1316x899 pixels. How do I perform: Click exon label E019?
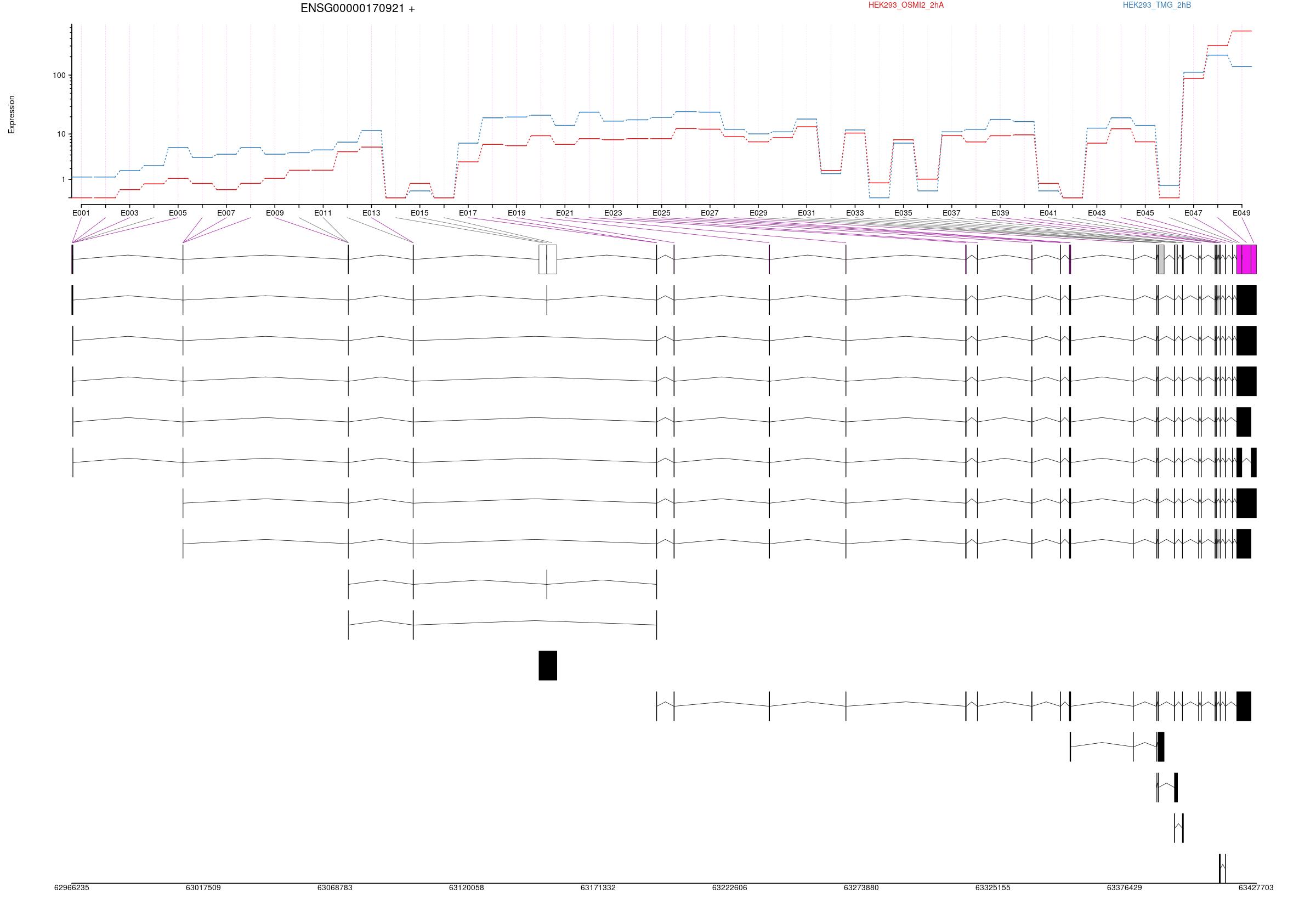517,213
